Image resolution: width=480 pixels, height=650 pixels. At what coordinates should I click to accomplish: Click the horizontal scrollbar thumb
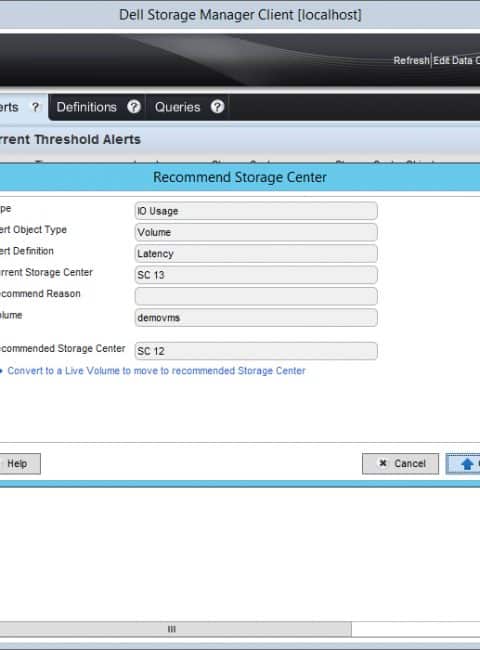[174, 629]
